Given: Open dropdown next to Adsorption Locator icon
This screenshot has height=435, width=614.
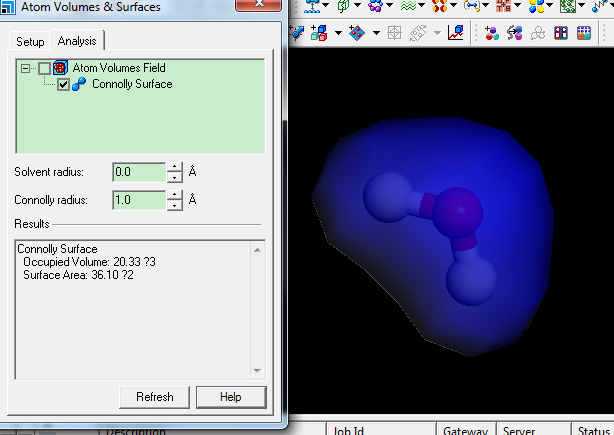Looking at the screenshot, I should tap(325, 5).
